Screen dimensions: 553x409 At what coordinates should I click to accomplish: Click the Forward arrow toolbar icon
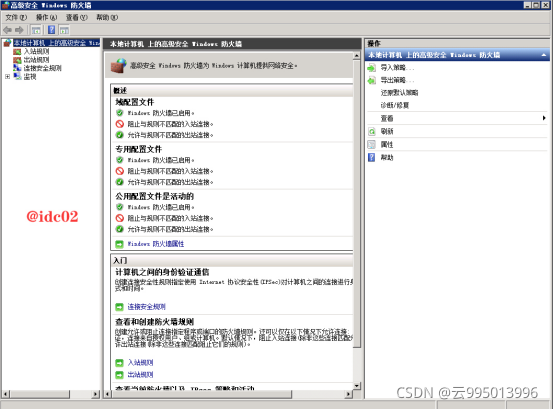tap(19, 30)
